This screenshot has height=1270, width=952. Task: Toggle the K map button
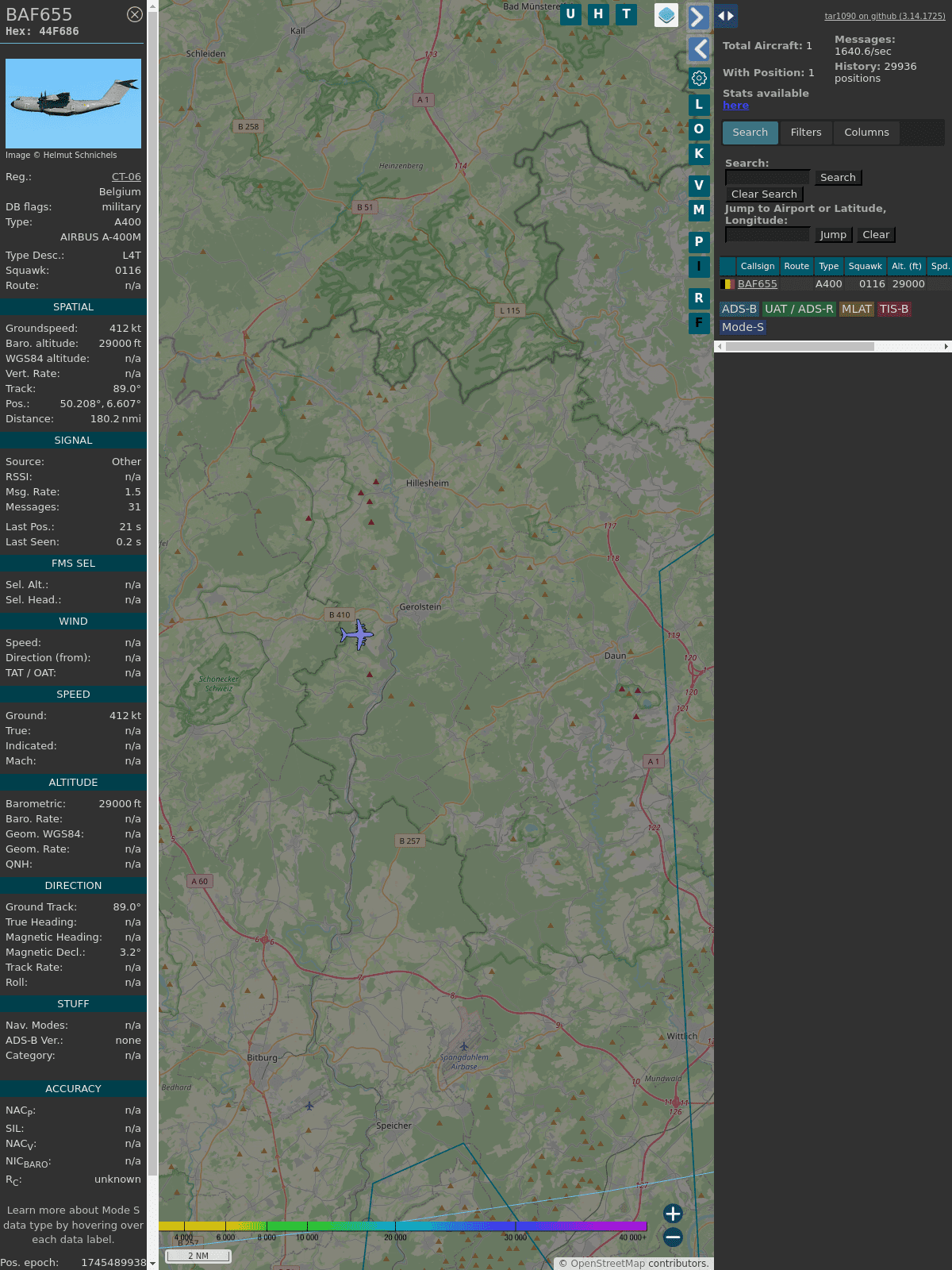(x=699, y=154)
